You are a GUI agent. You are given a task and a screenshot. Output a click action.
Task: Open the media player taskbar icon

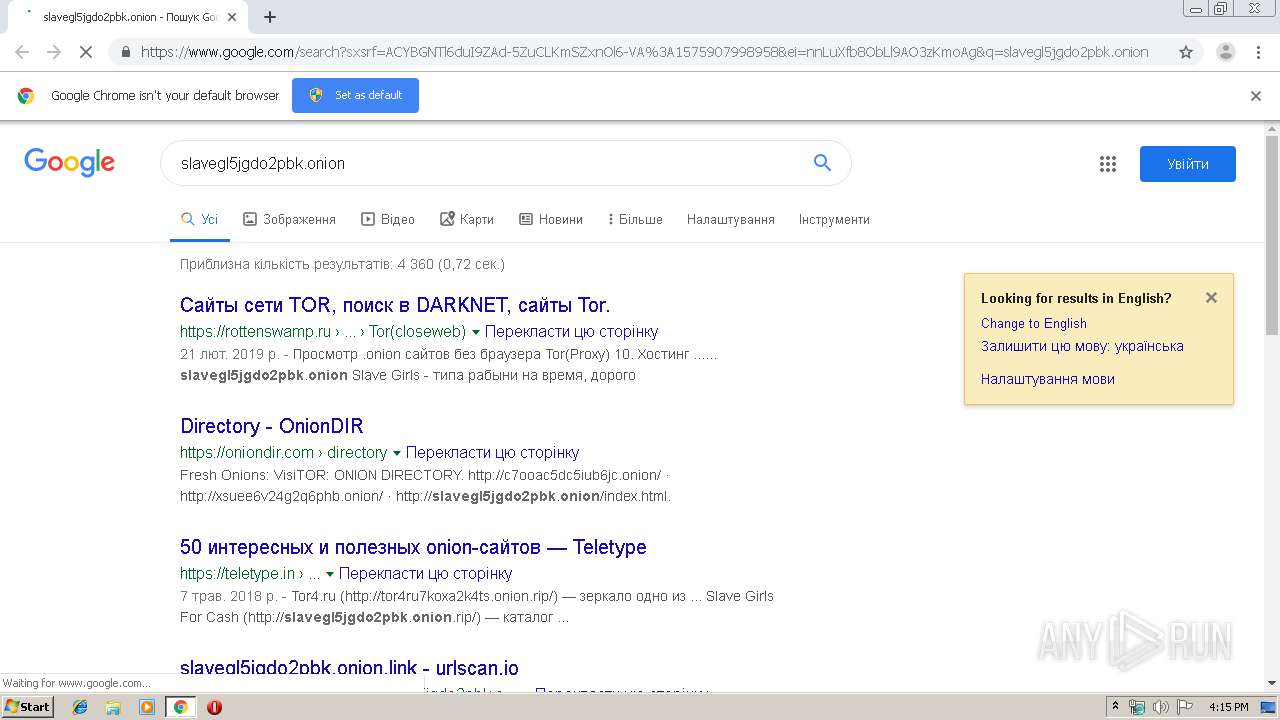pyautogui.click(x=147, y=707)
